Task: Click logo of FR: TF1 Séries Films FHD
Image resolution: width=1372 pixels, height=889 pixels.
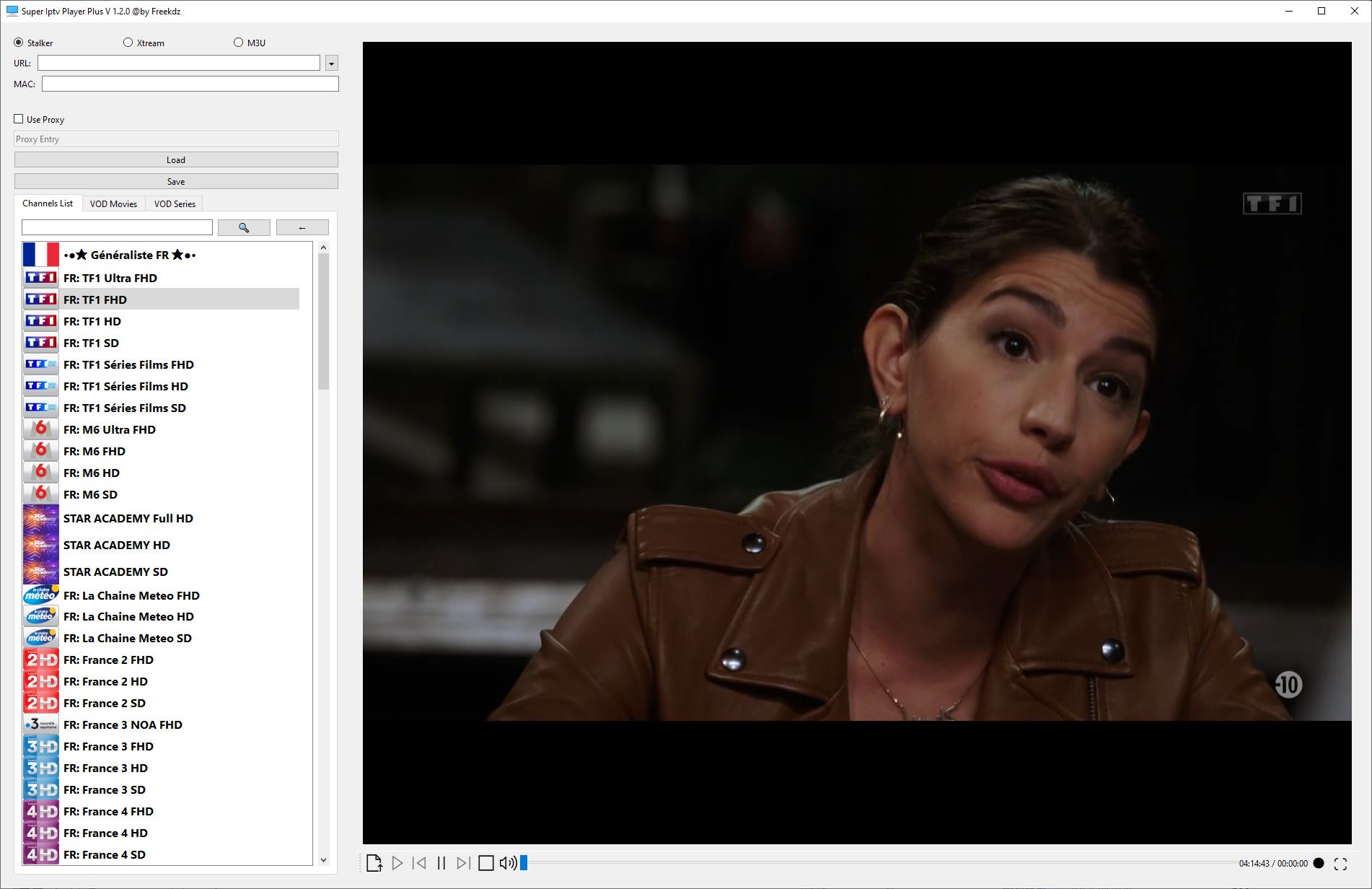Action: (41, 364)
